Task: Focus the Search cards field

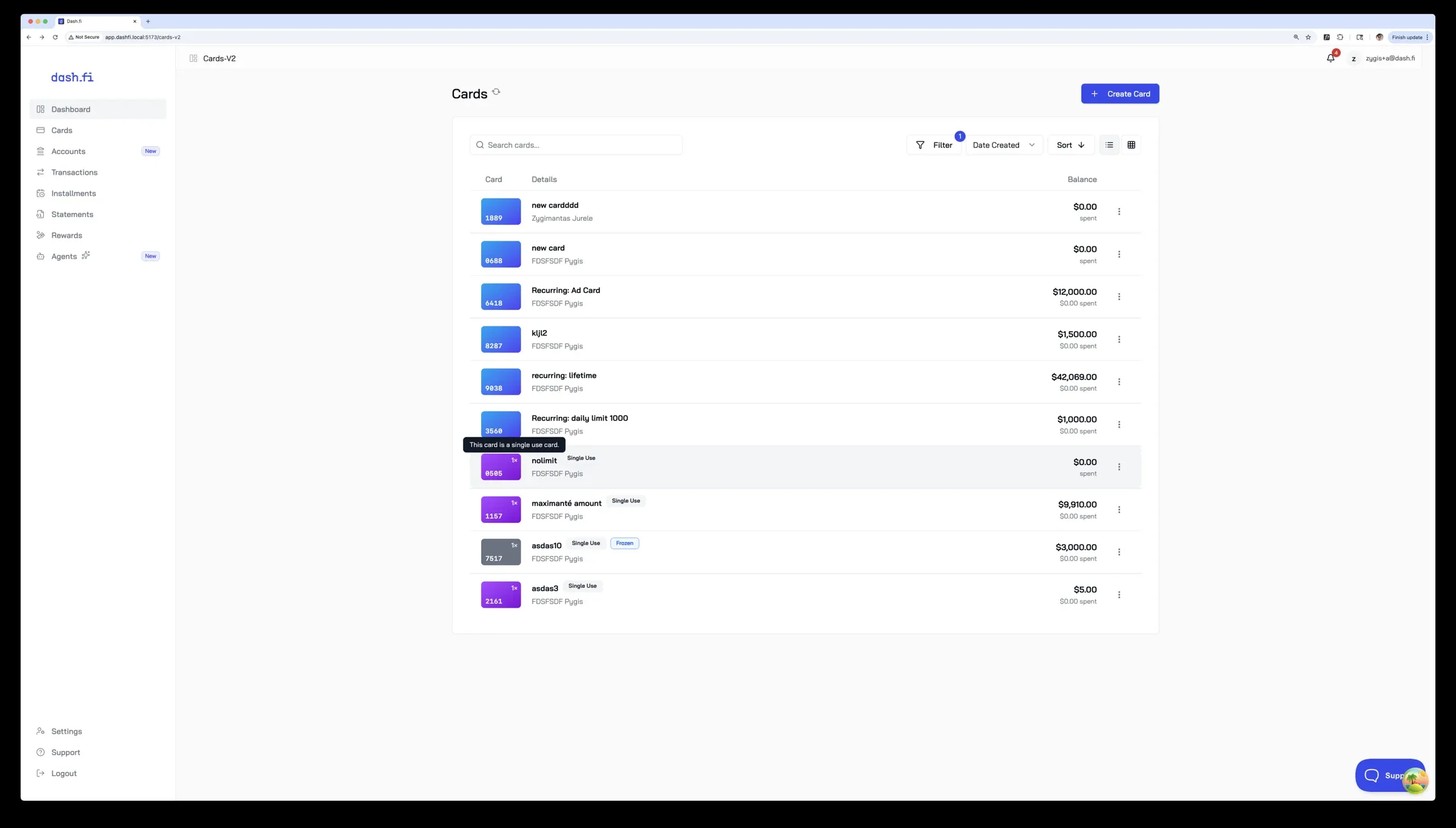Action: pyautogui.click(x=576, y=145)
